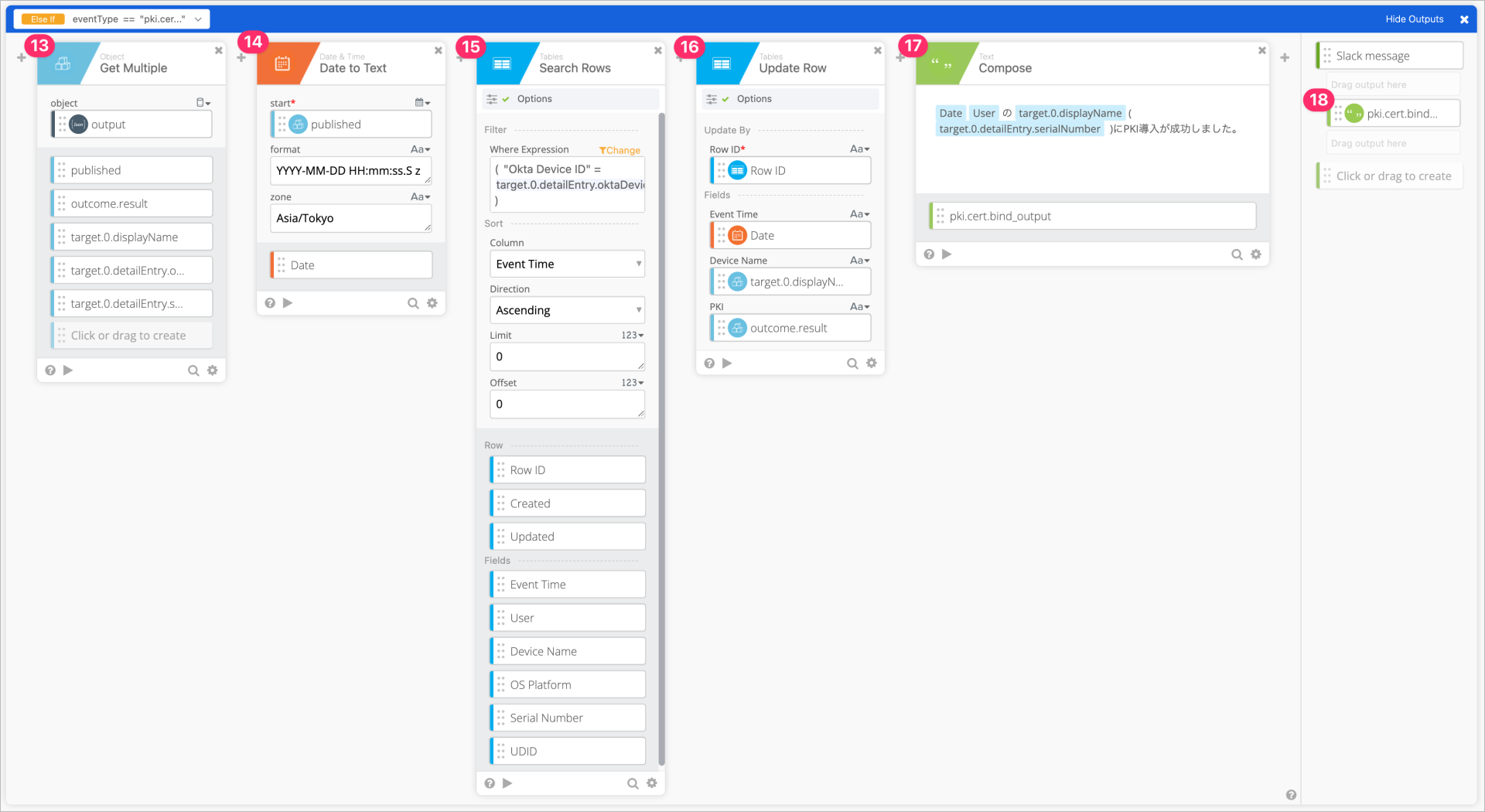Click the search magnifier on the Compose card

(x=1237, y=254)
